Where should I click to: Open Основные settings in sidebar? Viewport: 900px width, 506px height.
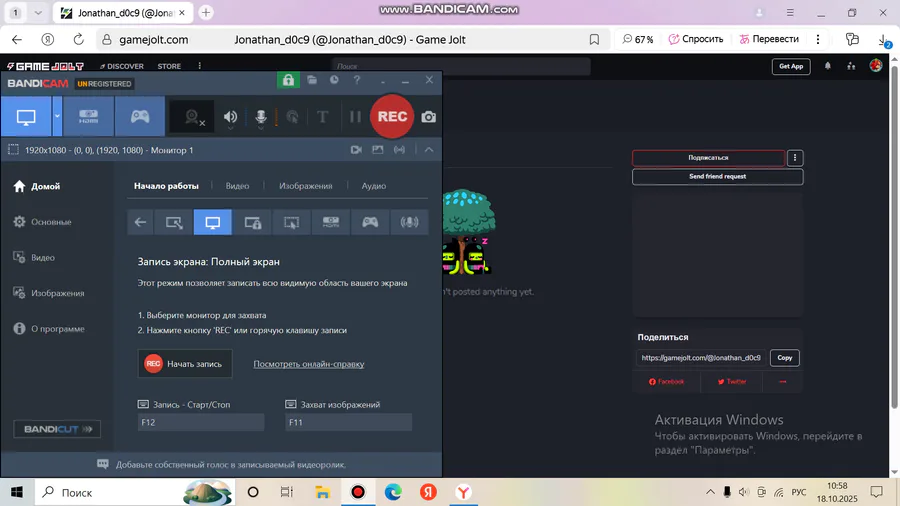click(x=42, y=222)
